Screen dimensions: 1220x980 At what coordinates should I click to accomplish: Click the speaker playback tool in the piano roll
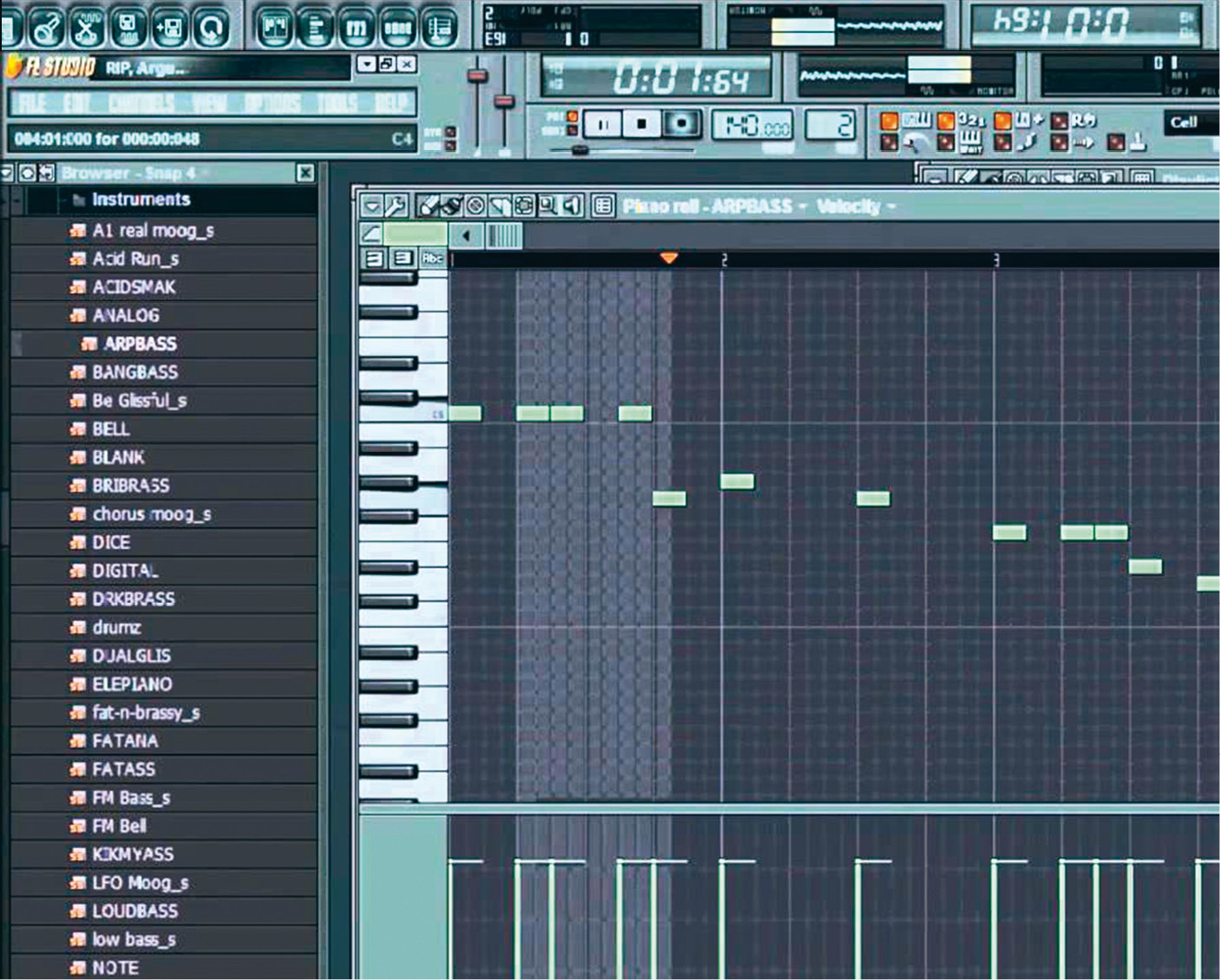pos(571,206)
